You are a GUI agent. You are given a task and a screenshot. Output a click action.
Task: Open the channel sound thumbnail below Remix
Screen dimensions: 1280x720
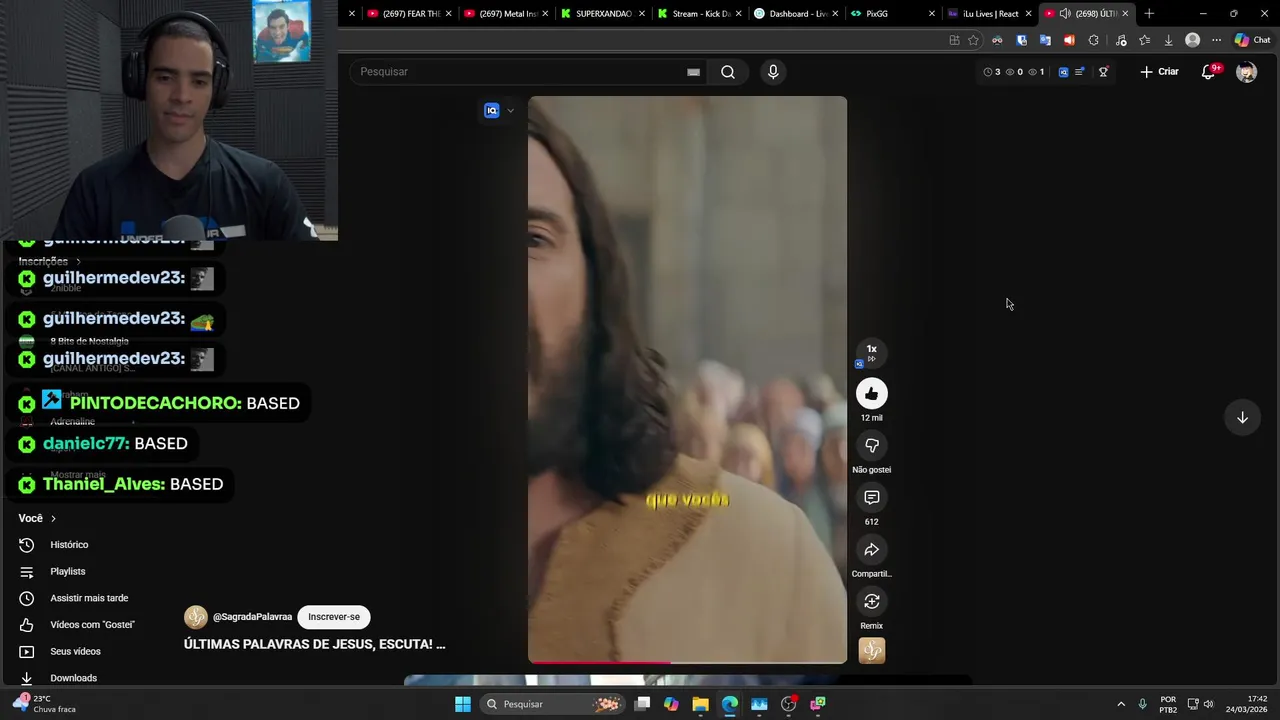(x=872, y=651)
